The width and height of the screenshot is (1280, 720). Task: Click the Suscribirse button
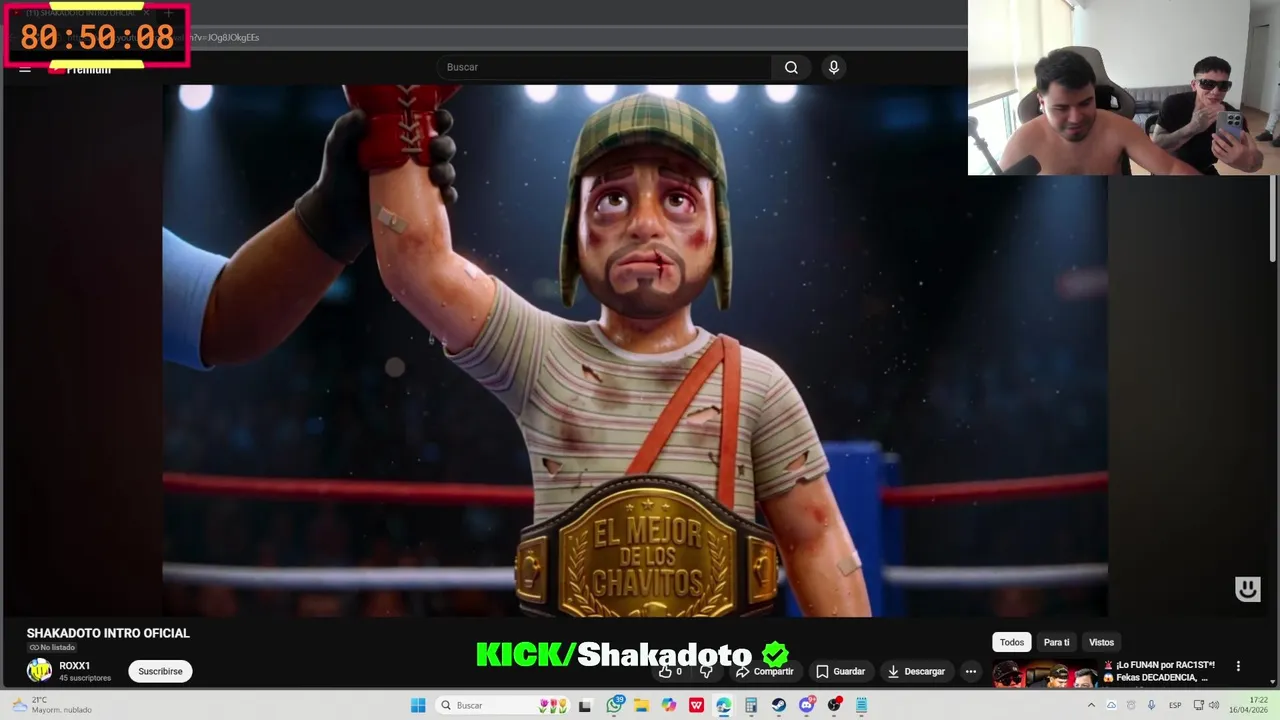tap(160, 671)
